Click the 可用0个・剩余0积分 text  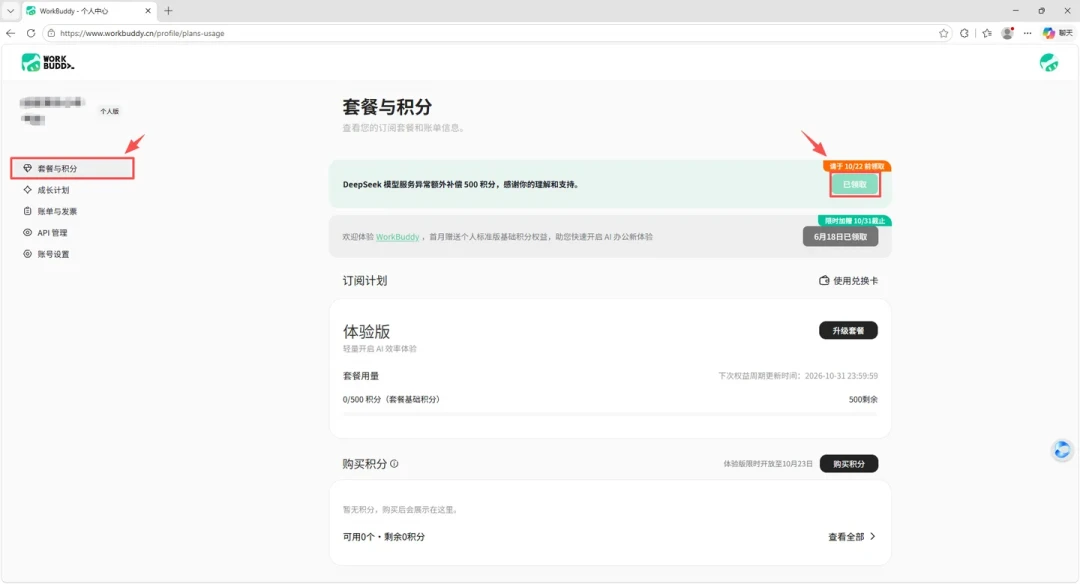pyautogui.click(x=384, y=537)
